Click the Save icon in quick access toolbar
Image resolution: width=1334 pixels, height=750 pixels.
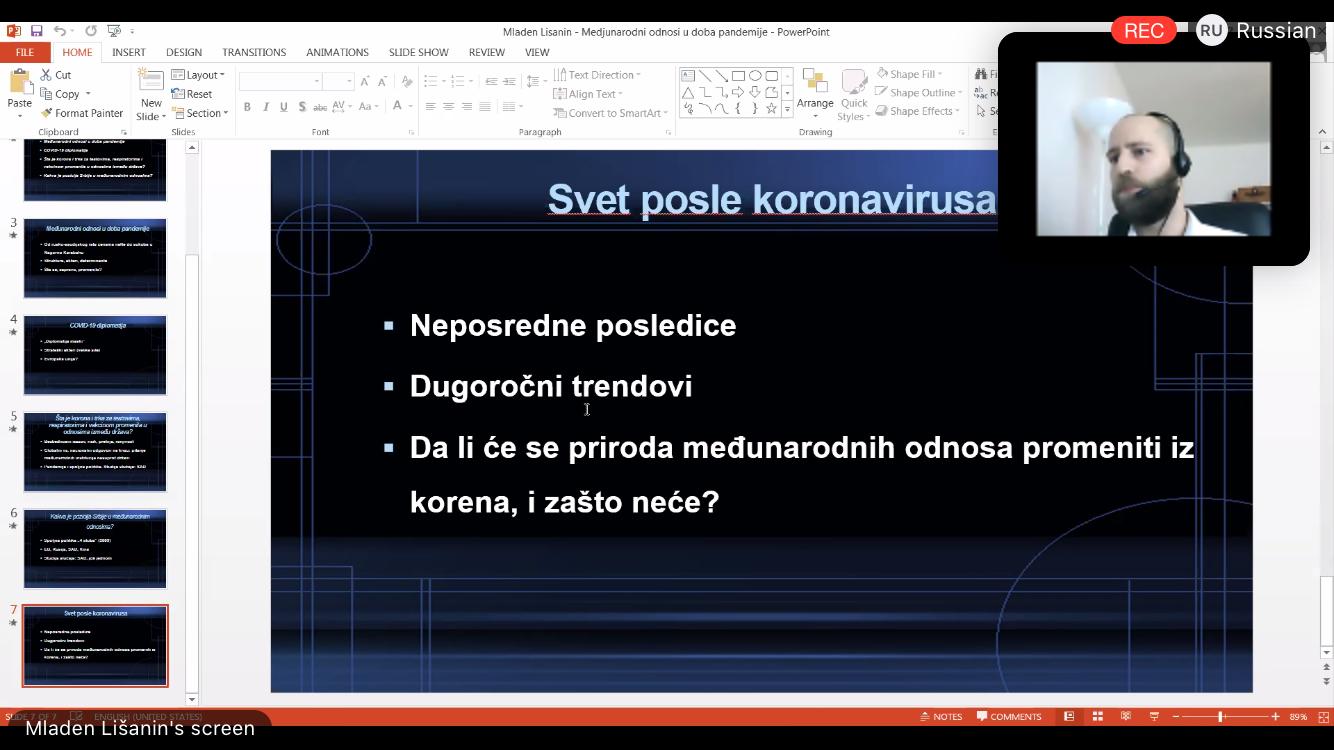pos(37,31)
